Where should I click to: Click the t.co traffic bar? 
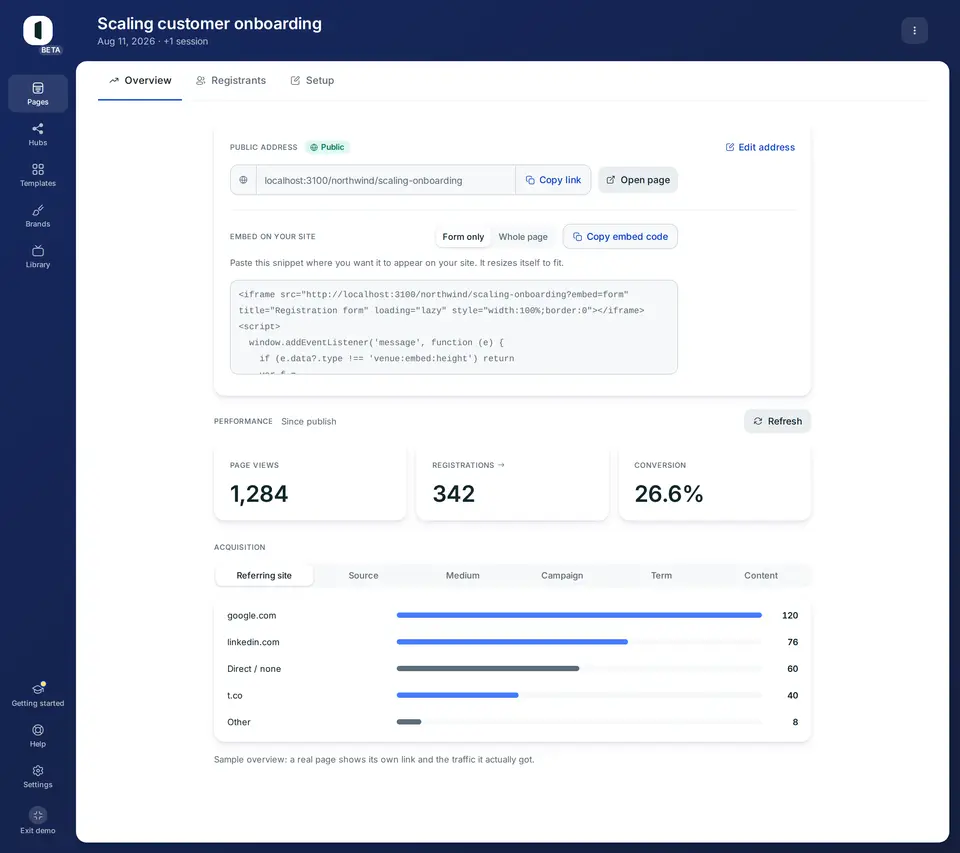(x=457, y=695)
